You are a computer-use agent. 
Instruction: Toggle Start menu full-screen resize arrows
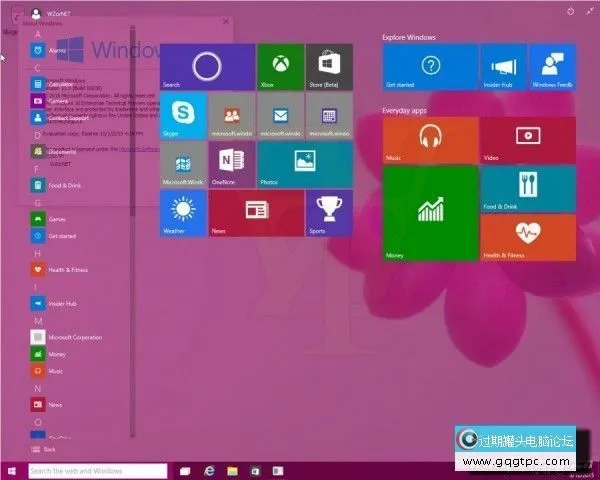(x=588, y=11)
